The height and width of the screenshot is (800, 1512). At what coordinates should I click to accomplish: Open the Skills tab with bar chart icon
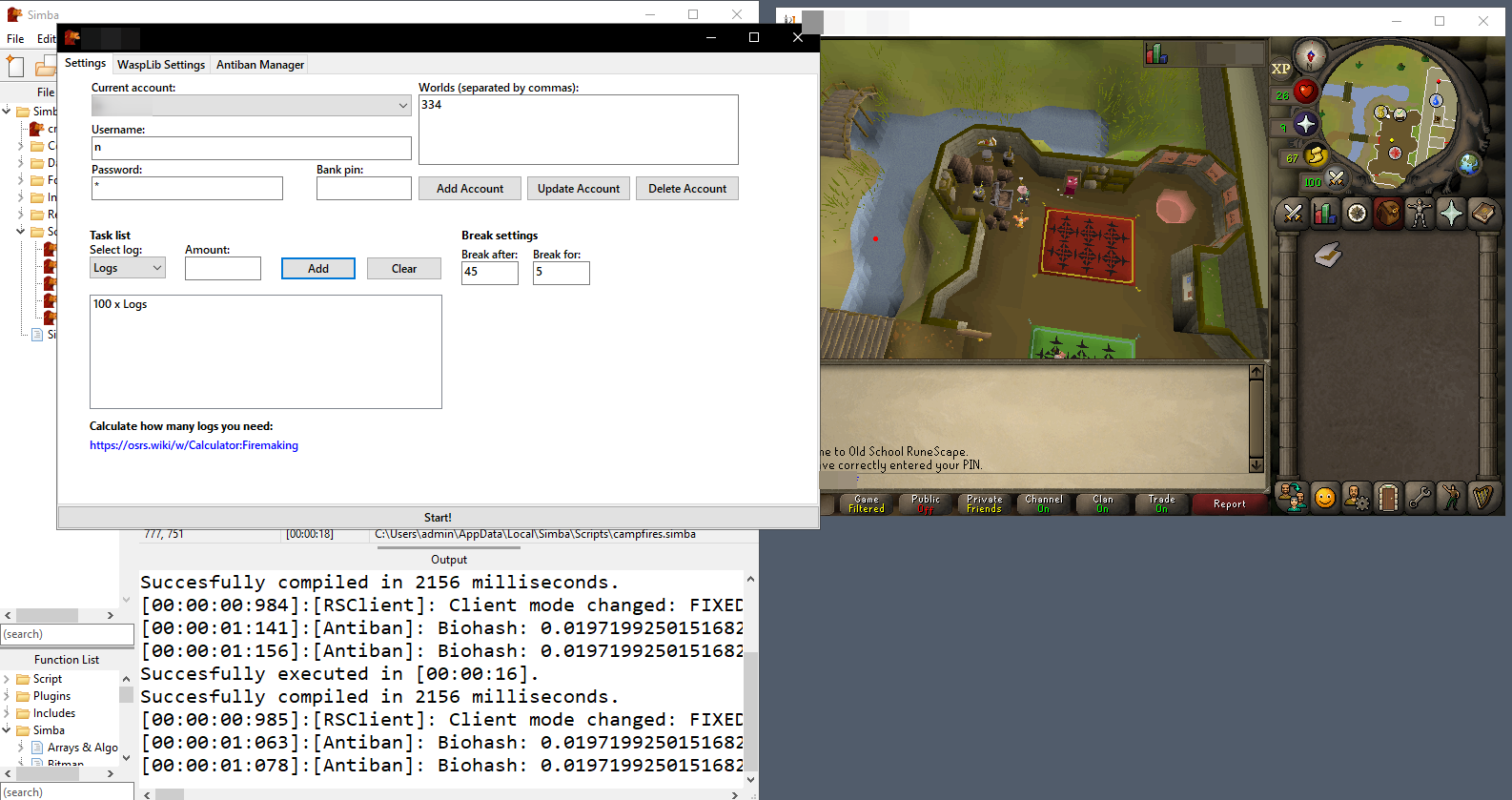[x=1325, y=214]
